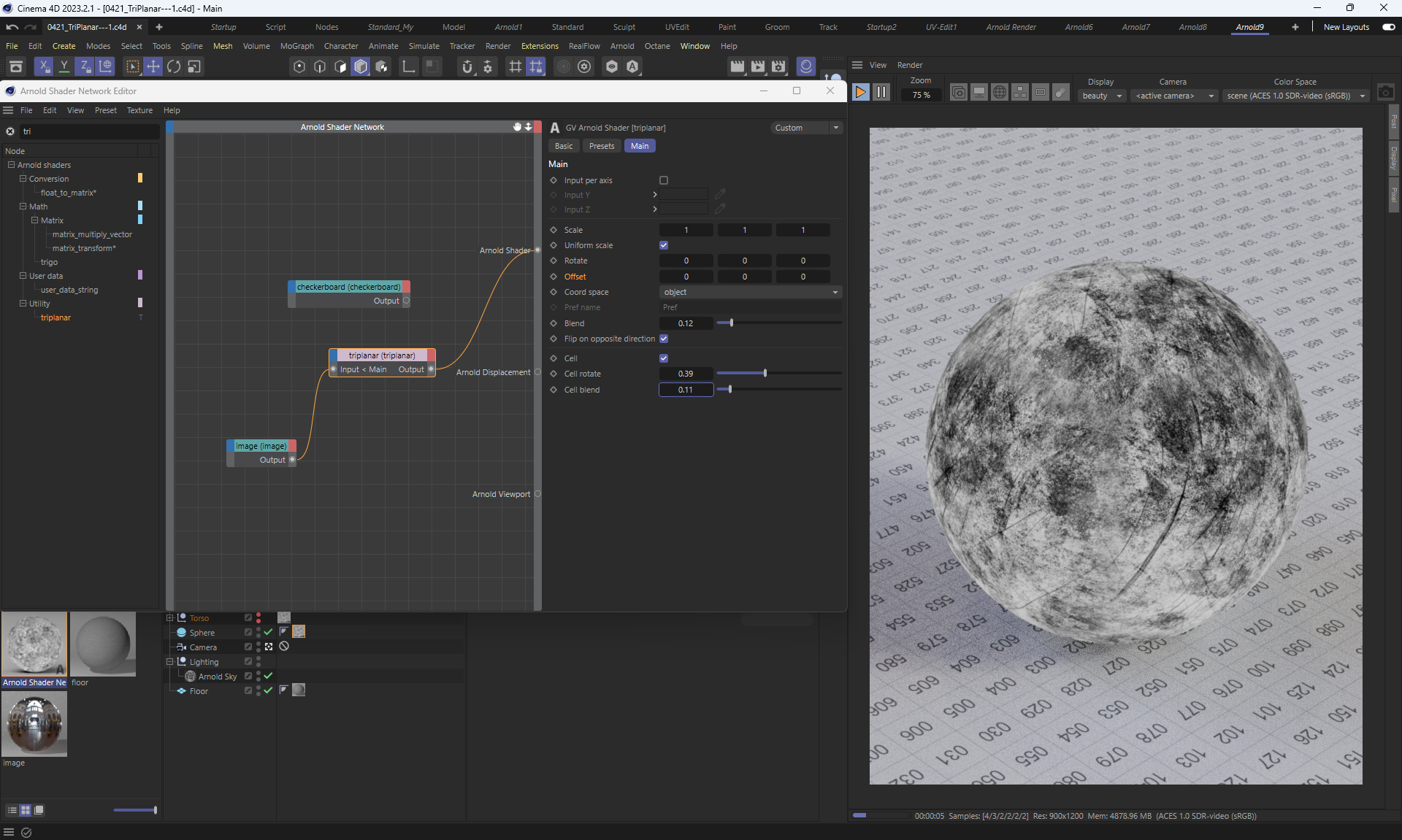Viewport: 1402px width, 840px height.
Task: Open the Display beauty dropdown
Action: coord(1101,96)
